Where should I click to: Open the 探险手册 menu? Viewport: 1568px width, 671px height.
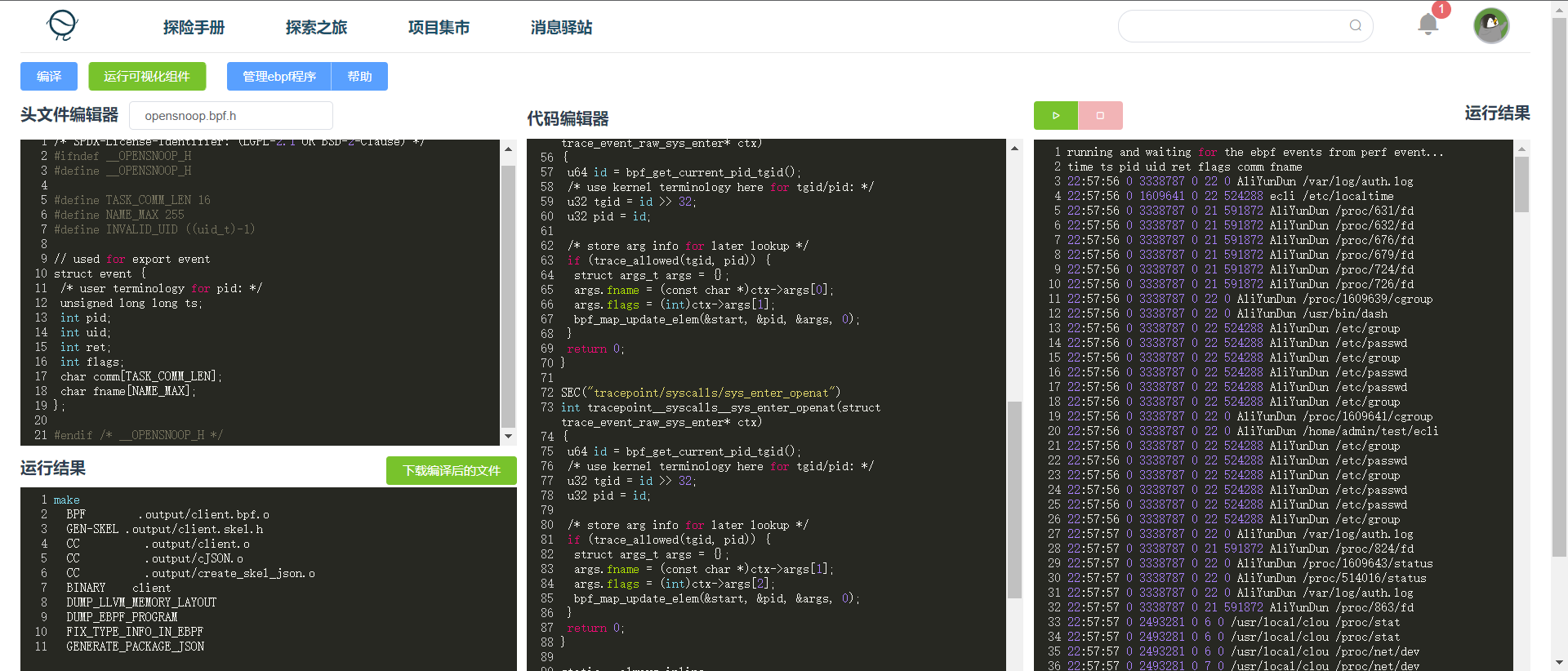pos(194,28)
